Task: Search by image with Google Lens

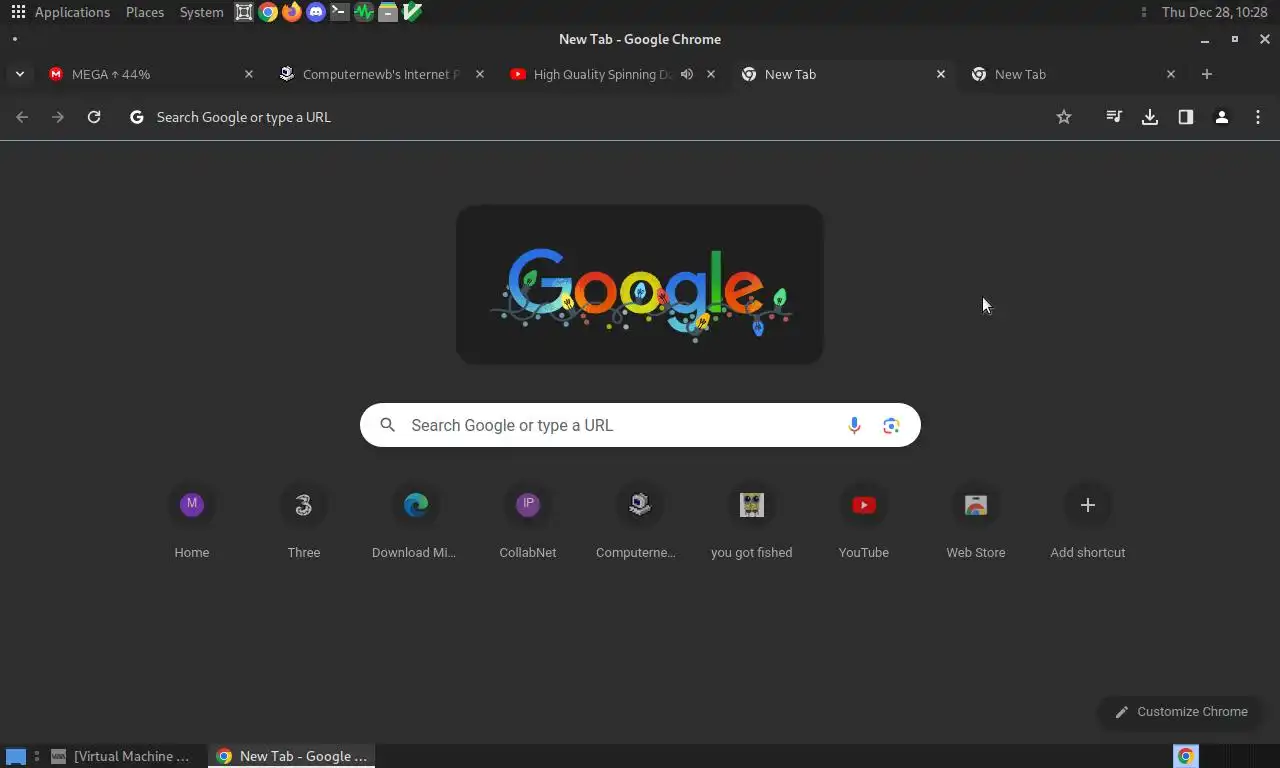Action: pos(891,425)
